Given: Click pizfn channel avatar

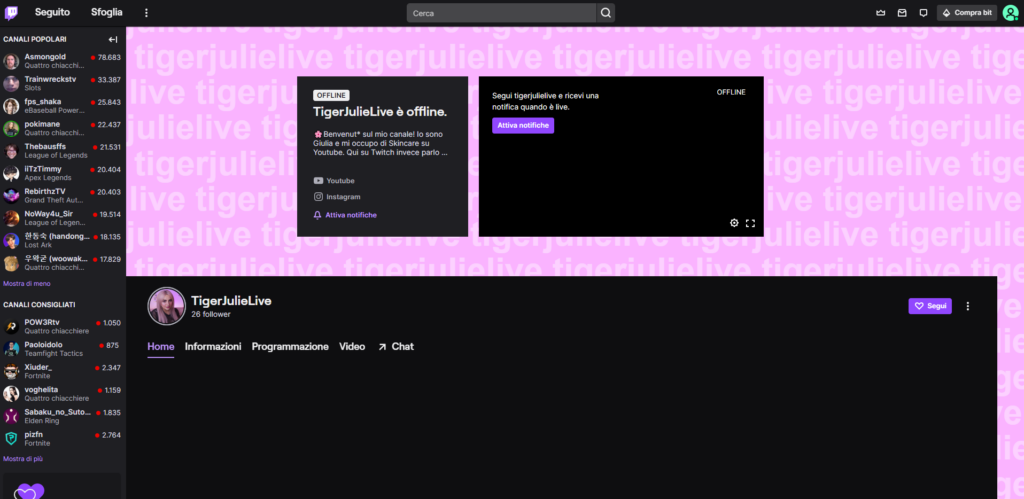Looking at the screenshot, I should [11, 439].
